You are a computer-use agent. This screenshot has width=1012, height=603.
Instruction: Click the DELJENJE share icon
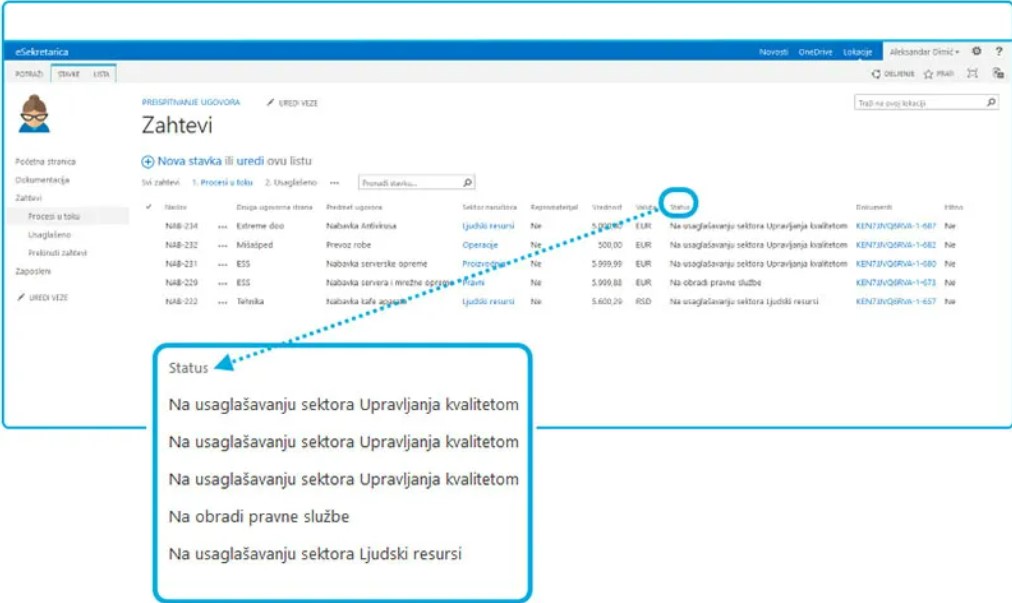point(876,74)
